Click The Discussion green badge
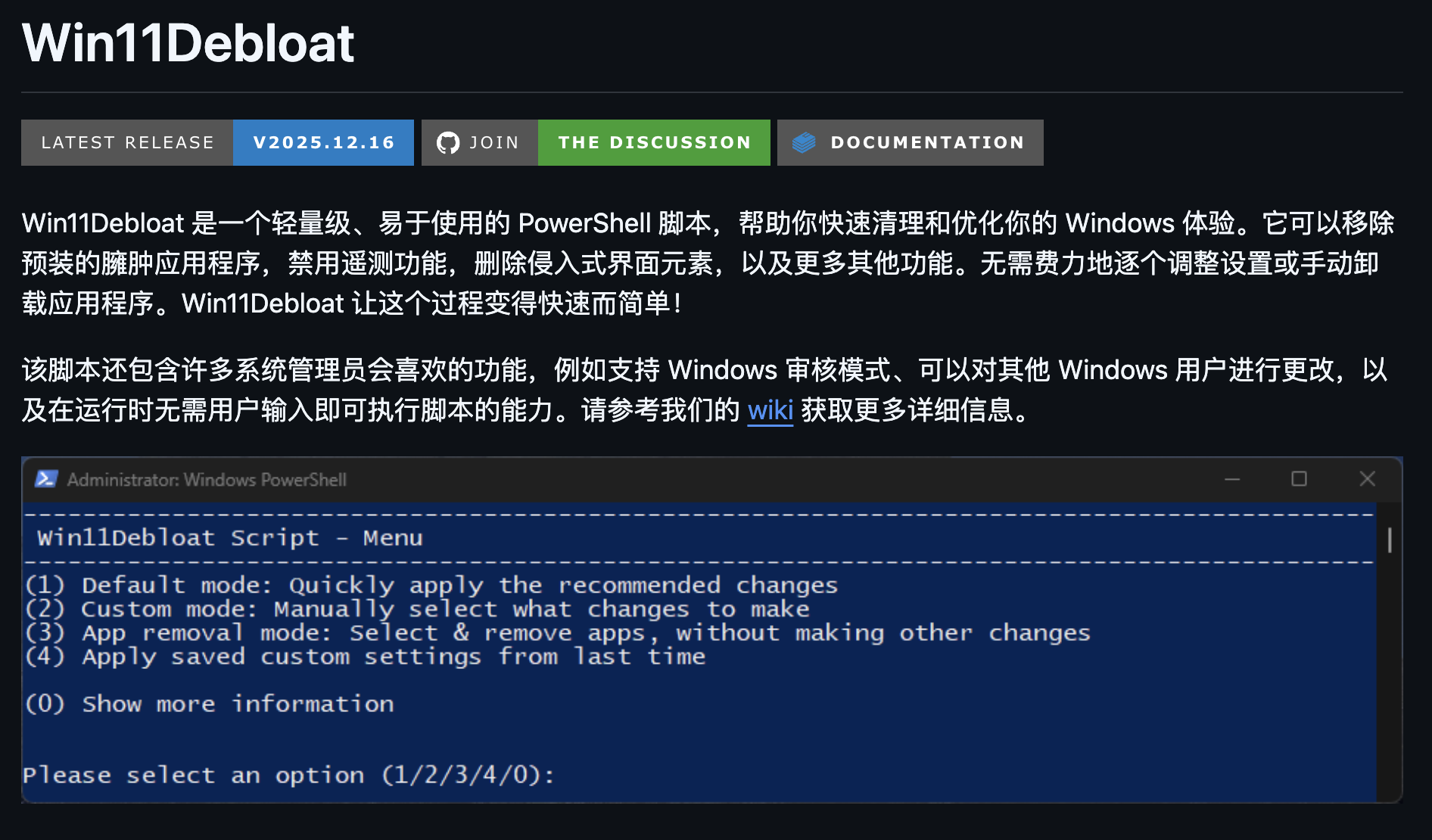The image size is (1432, 840). coord(654,142)
